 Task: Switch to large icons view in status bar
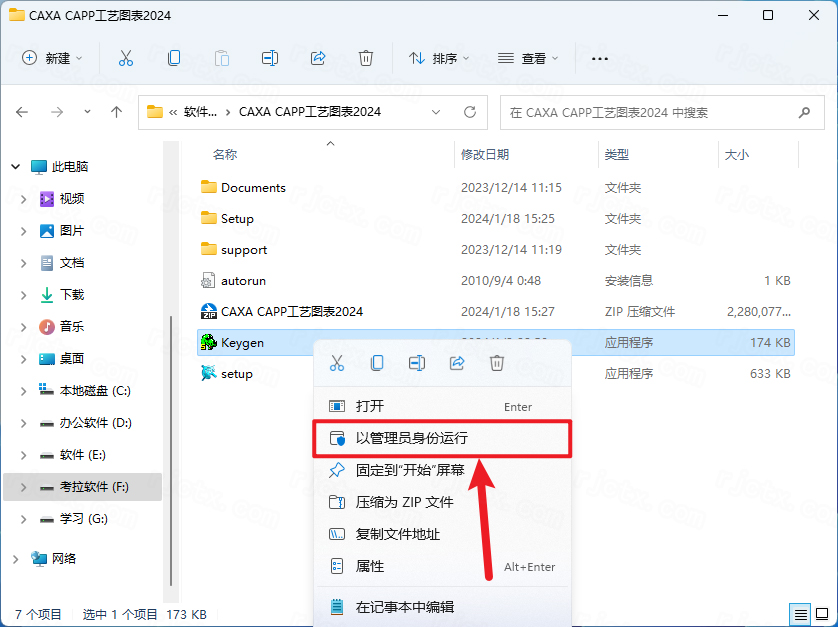(822, 613)
